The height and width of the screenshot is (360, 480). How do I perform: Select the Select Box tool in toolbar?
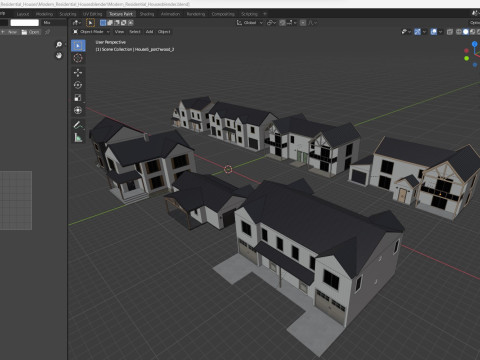click(78, 45)
